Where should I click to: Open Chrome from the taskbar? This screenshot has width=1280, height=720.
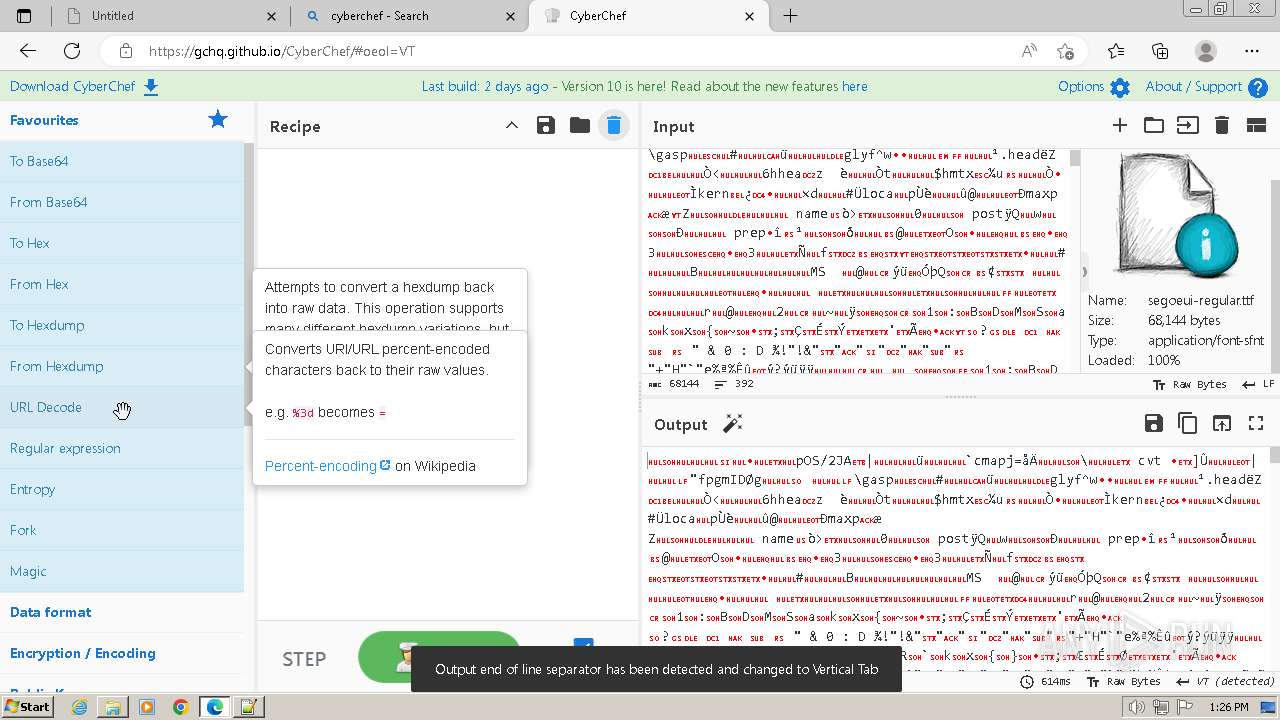181,707
